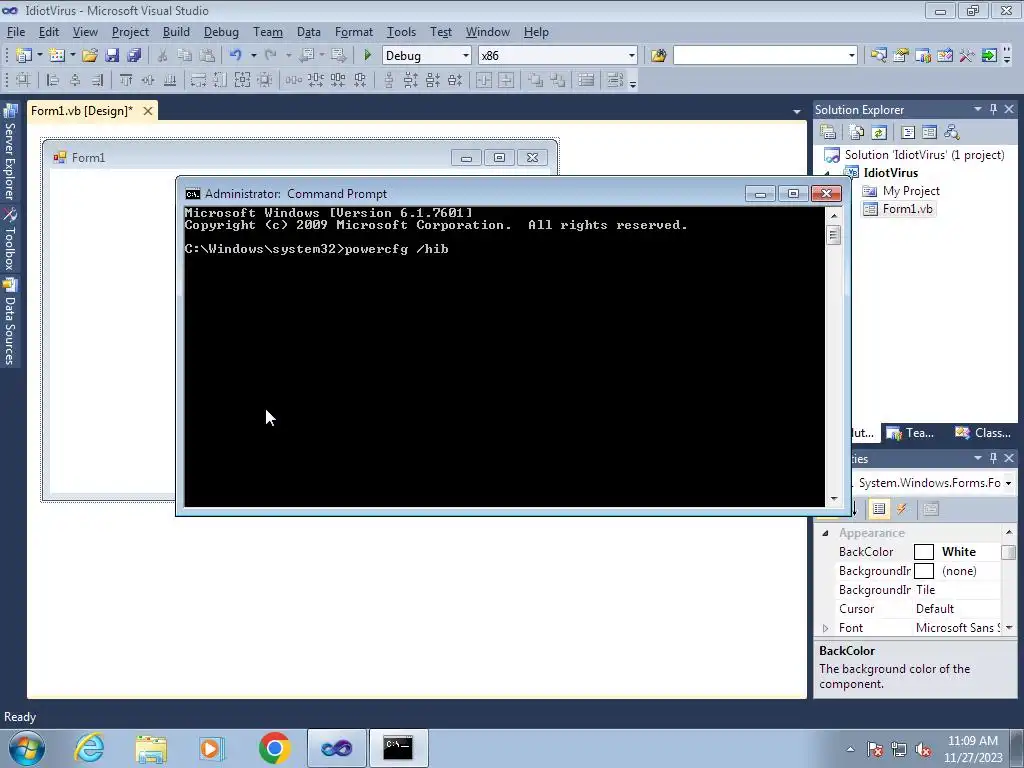Click the green arrow Start Page icon
Image resolution: width=1024 pixels, height=768 pixels.
[x=989, y=56]
